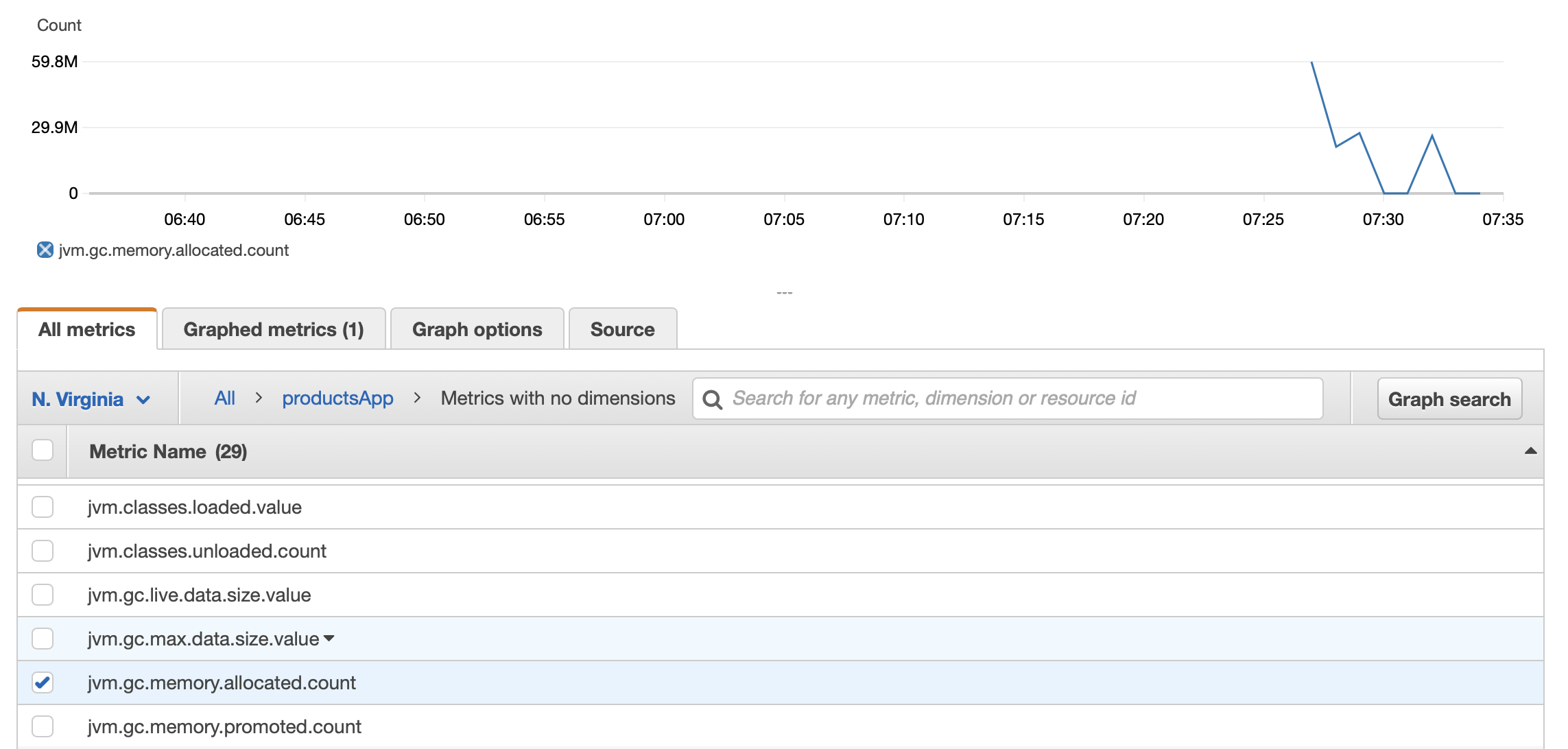Switch to the All metrics tab
Viewport: 1568px width, 749px height.
(x=87, y=329)
